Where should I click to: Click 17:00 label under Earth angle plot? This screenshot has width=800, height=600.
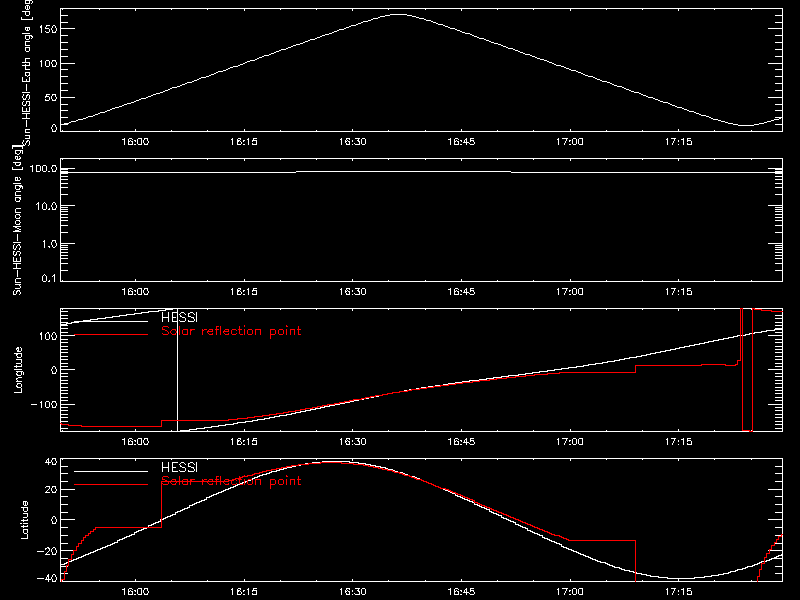coord(570,142)
